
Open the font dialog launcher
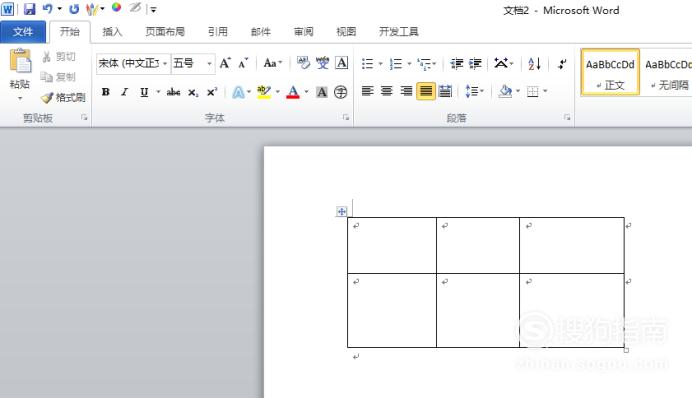point(346,117)
